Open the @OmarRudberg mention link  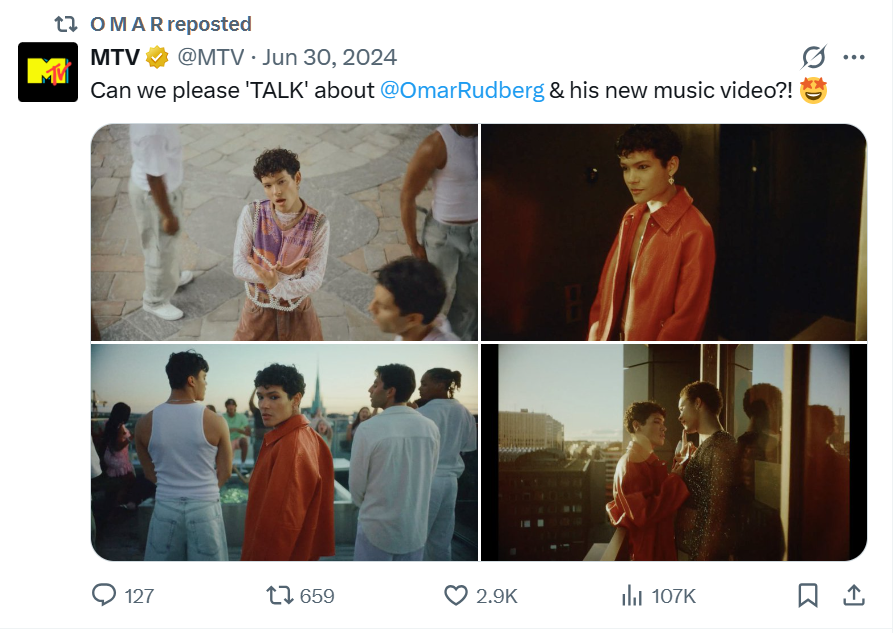(462, 90)
